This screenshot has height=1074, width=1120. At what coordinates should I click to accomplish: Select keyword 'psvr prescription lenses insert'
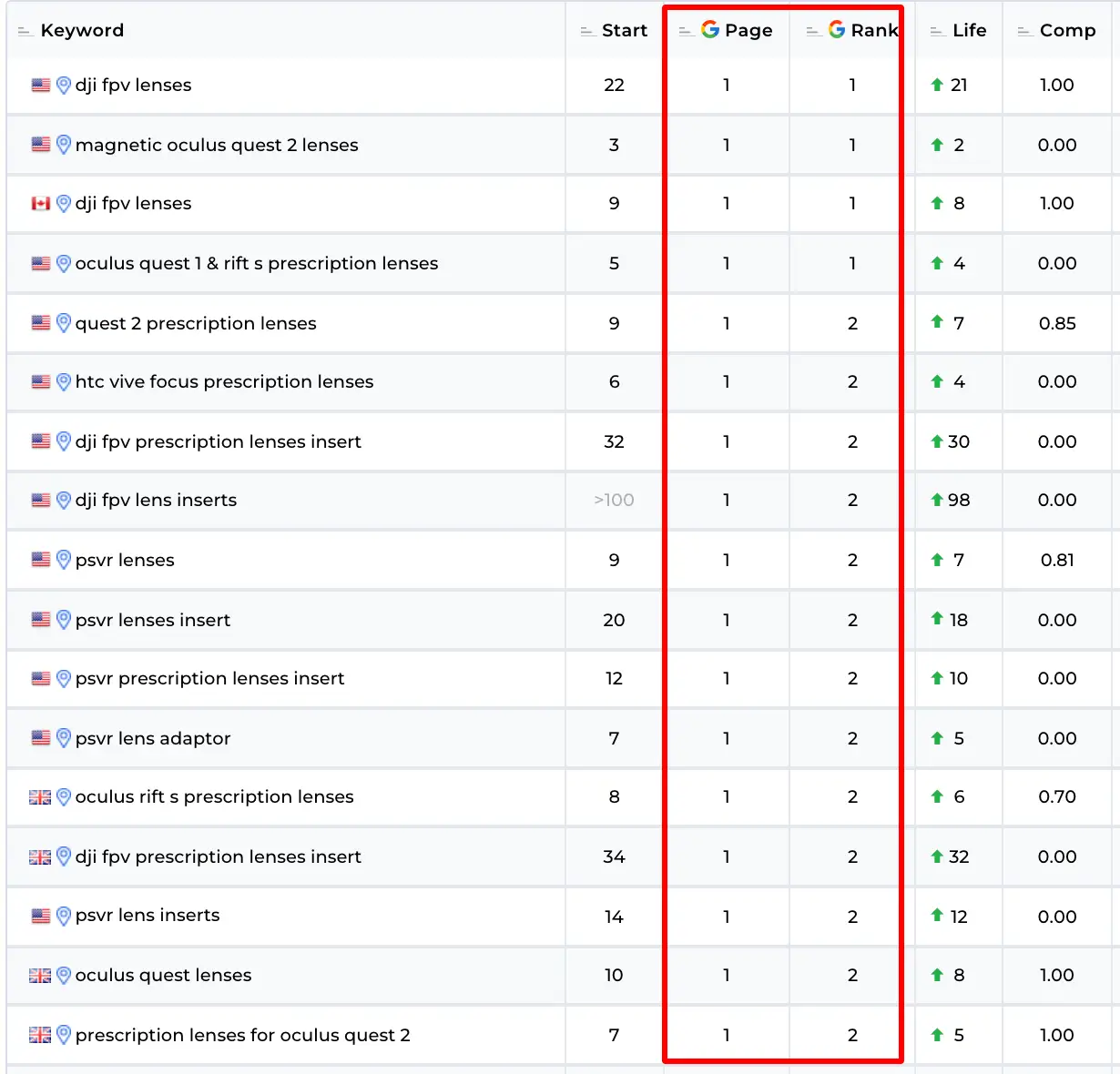pyautogui.click(x=209, y=678)
